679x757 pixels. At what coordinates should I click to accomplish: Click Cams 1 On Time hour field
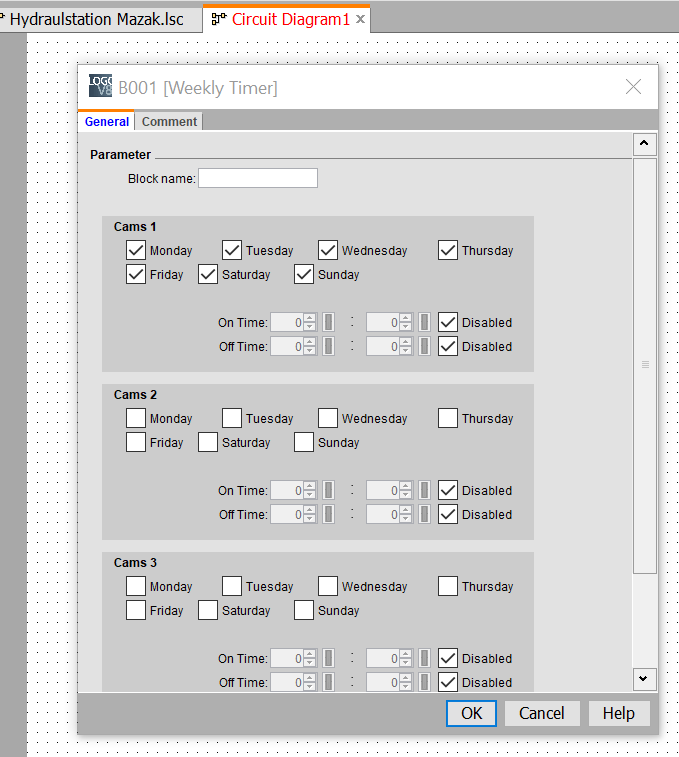click(x=287, y=322)
